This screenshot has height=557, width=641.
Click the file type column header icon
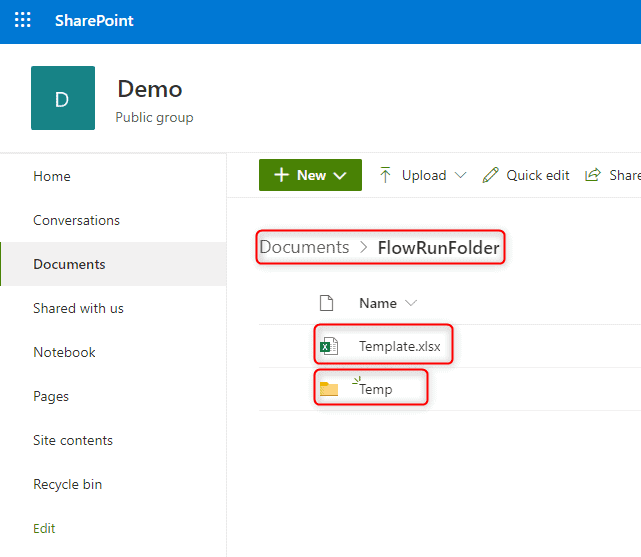click(x=325, y=303)
